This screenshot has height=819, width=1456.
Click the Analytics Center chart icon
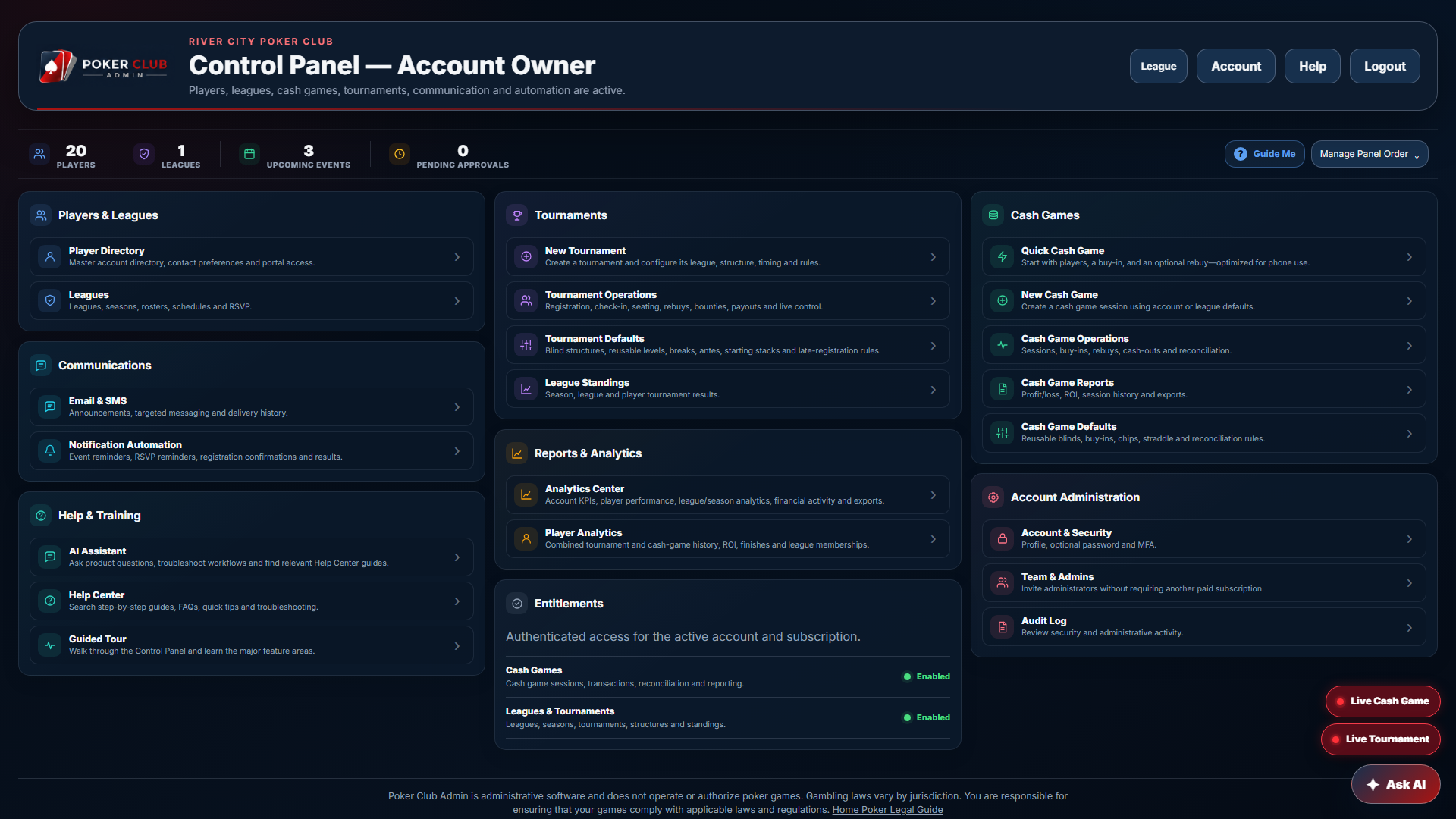pos(526,495)
